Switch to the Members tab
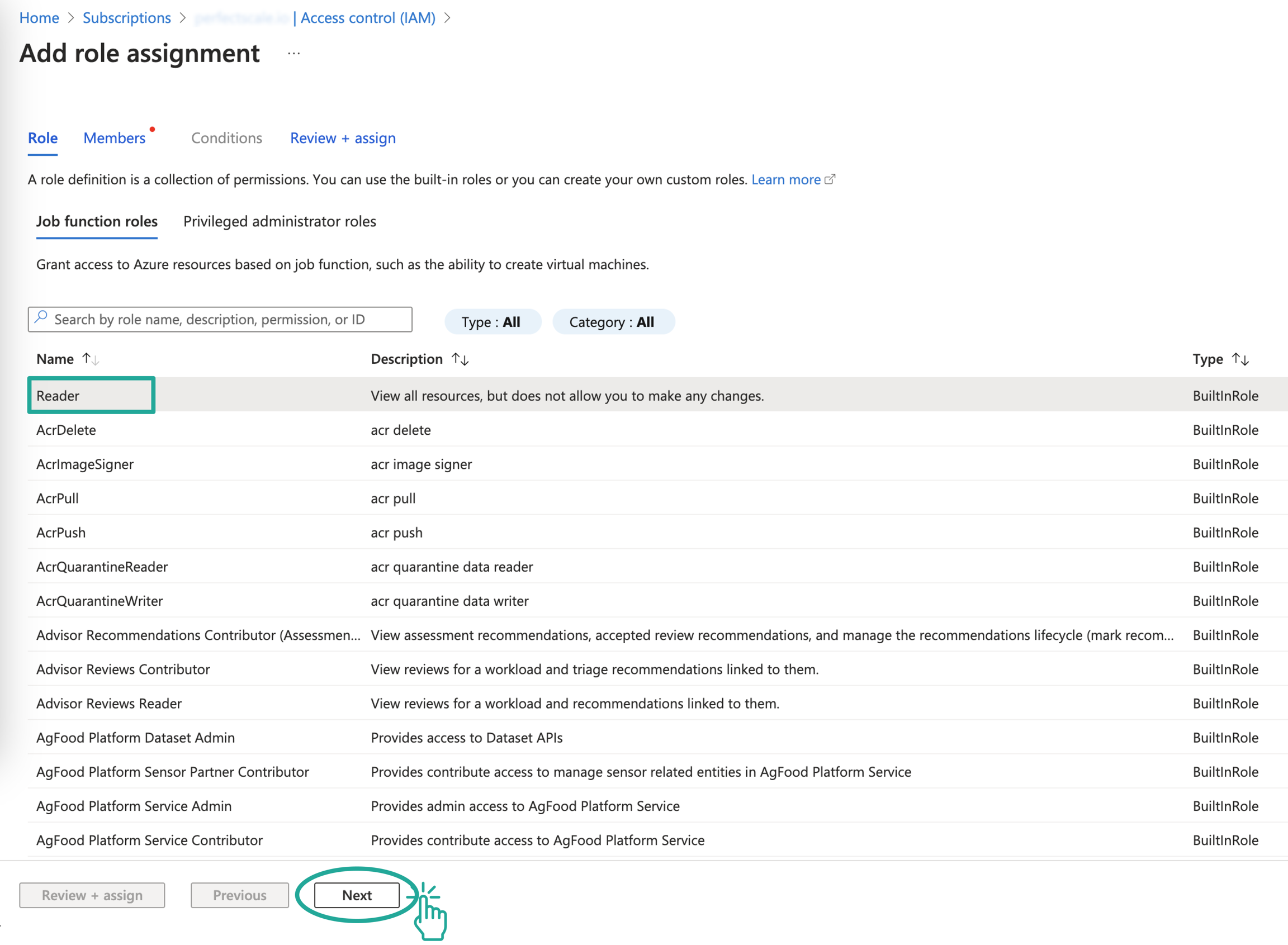This screenshot has width=1288, height=945. (x=115, y=138)
